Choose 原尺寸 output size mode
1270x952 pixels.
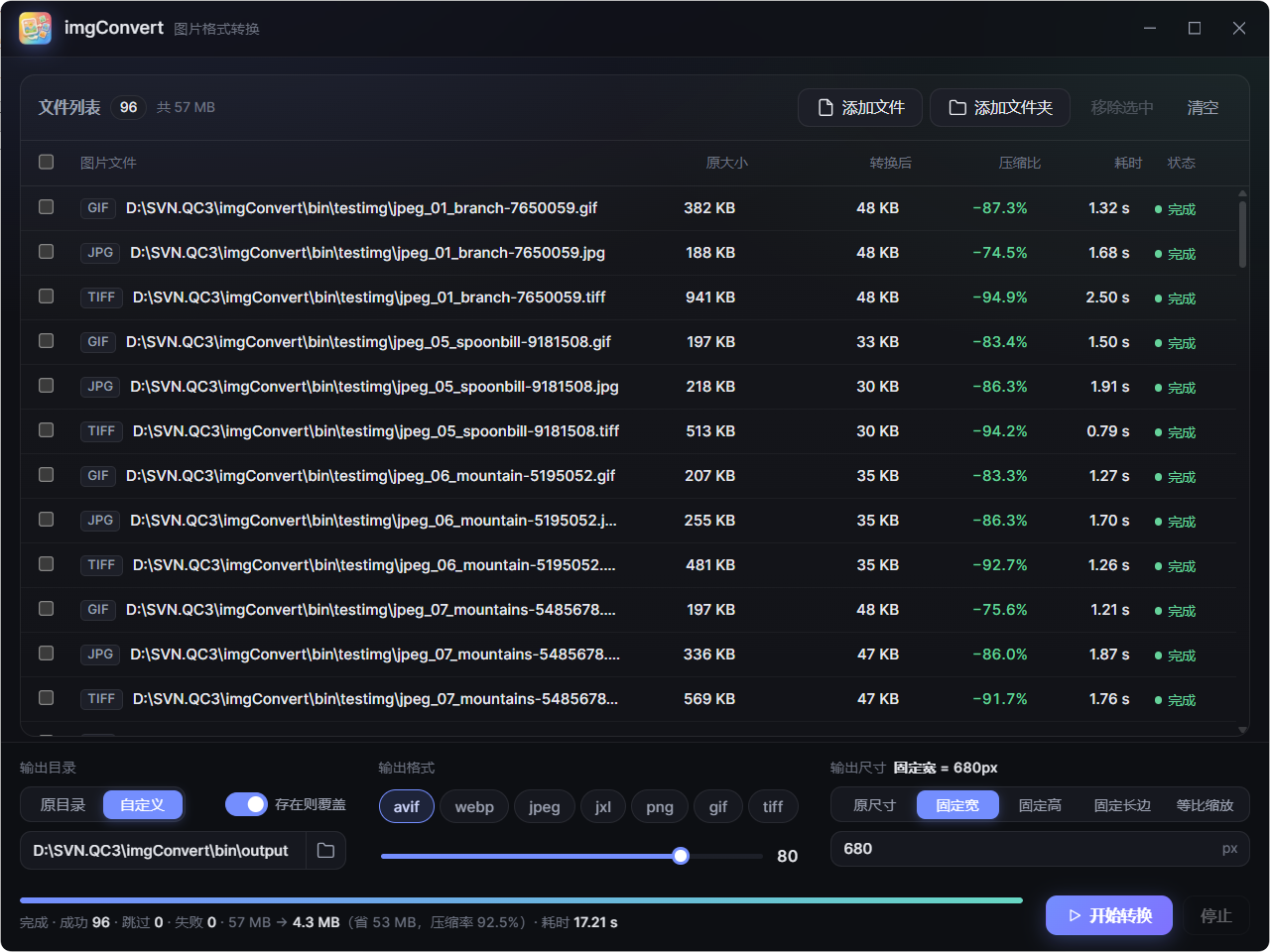pyautogui.click(x=874, y=805)
